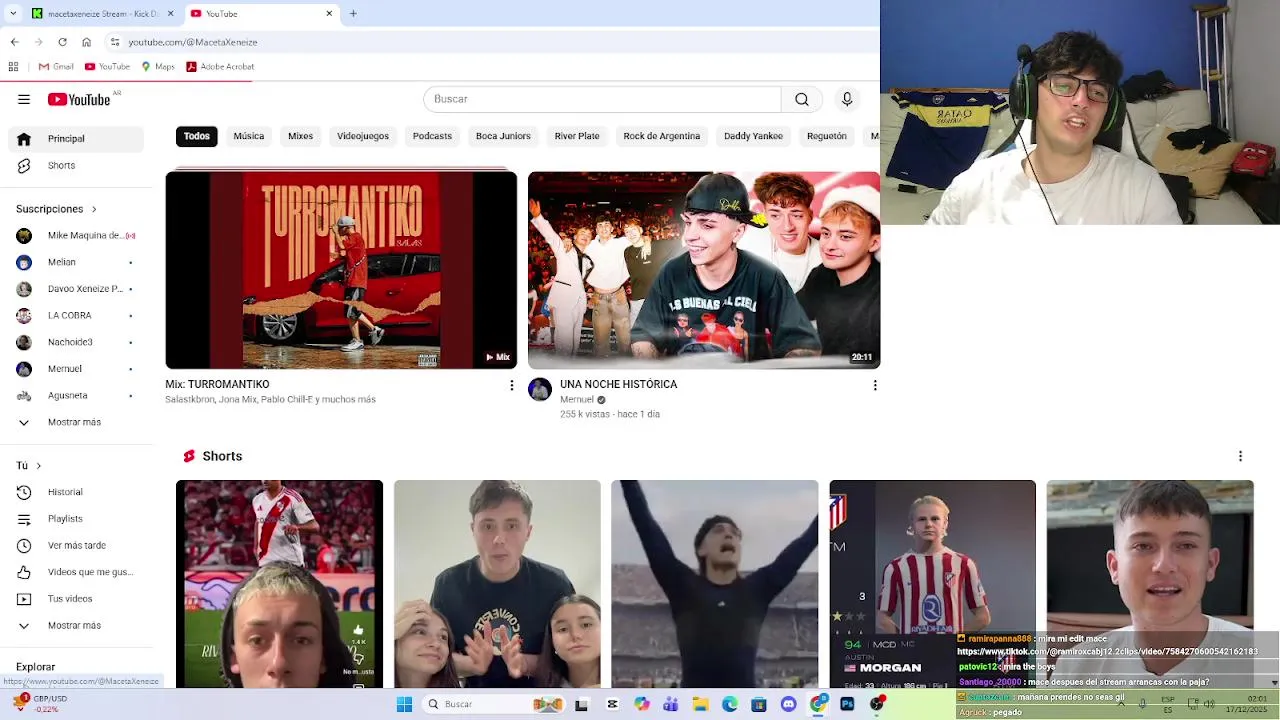Open Mernuel channel in sidebar subscriptions
The width and height of the screenshot is (1280, 720).
[76, 369]
